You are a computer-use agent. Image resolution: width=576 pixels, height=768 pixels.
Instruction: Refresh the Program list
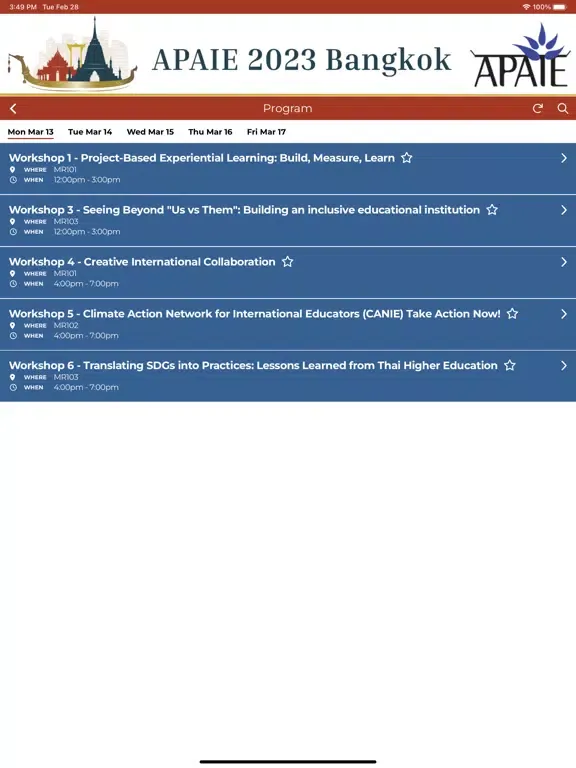tap(538, 109)
